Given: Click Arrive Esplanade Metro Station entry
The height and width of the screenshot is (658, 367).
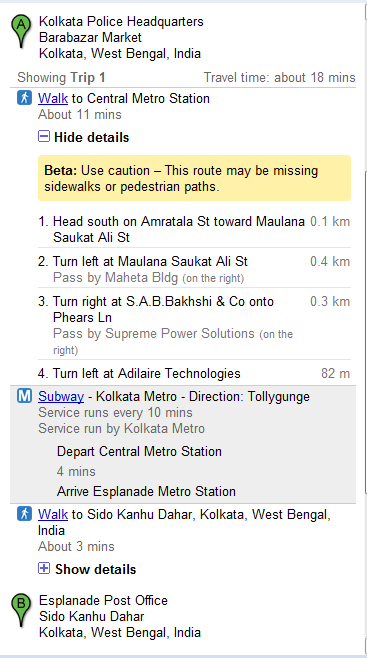Looking at the screenshot, I should 146,491.
